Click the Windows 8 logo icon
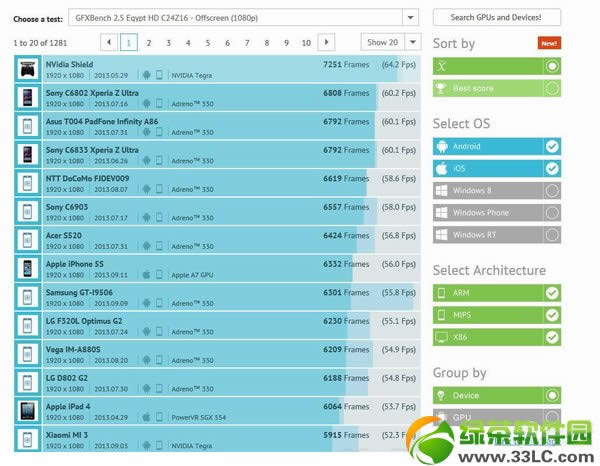This screenshot has height=466, width=600. pos(441,190)
